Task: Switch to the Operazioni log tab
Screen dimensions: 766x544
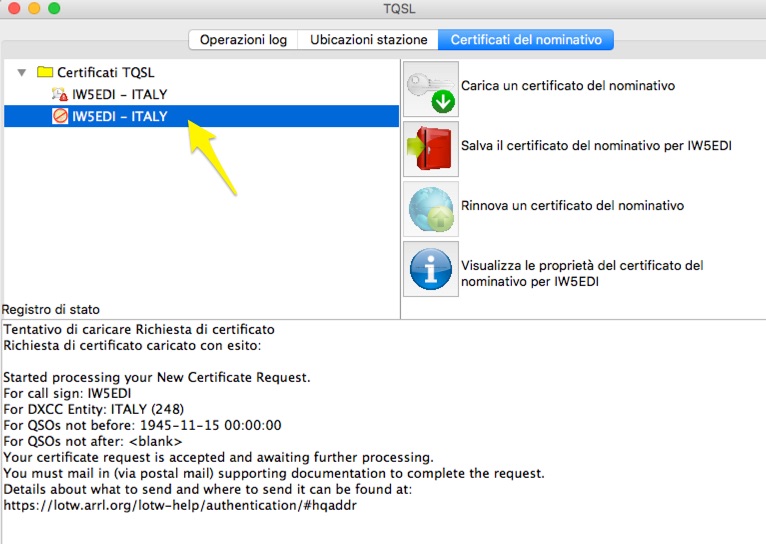Action: click(x=243, y=40)
